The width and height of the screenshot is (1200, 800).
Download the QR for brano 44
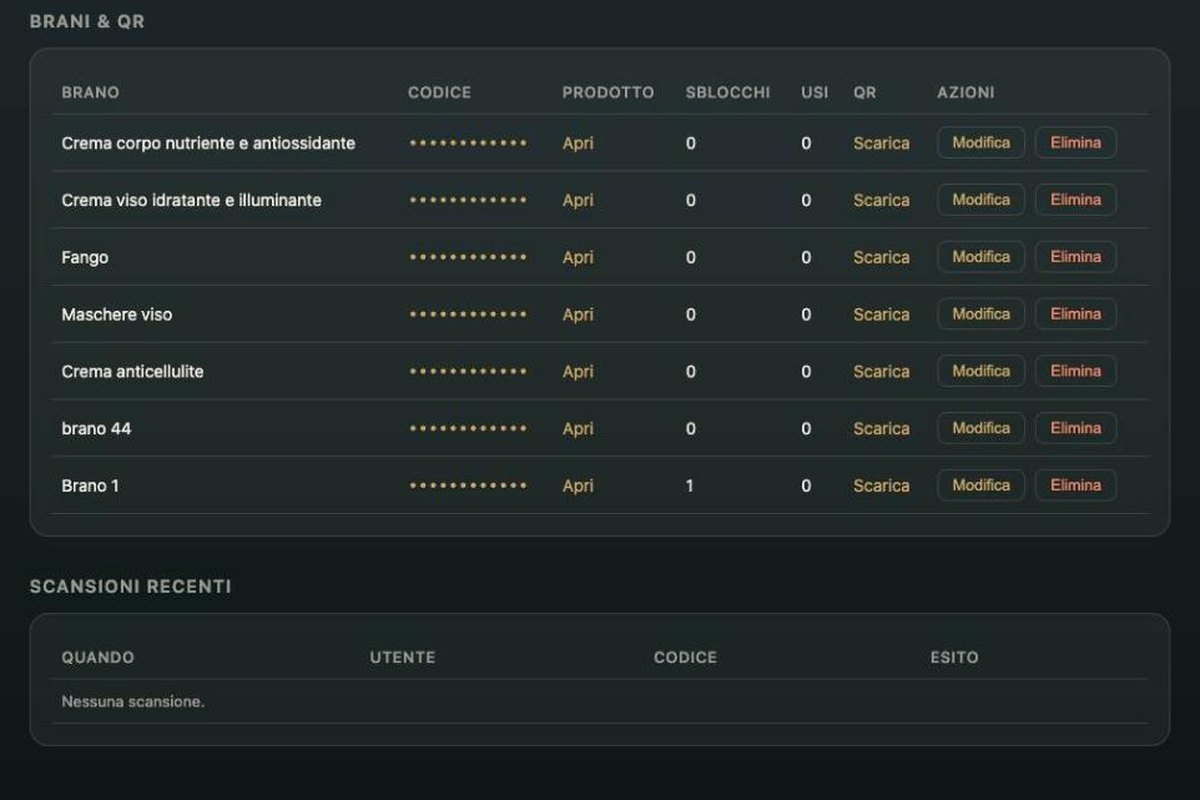(x=881, y=428)
